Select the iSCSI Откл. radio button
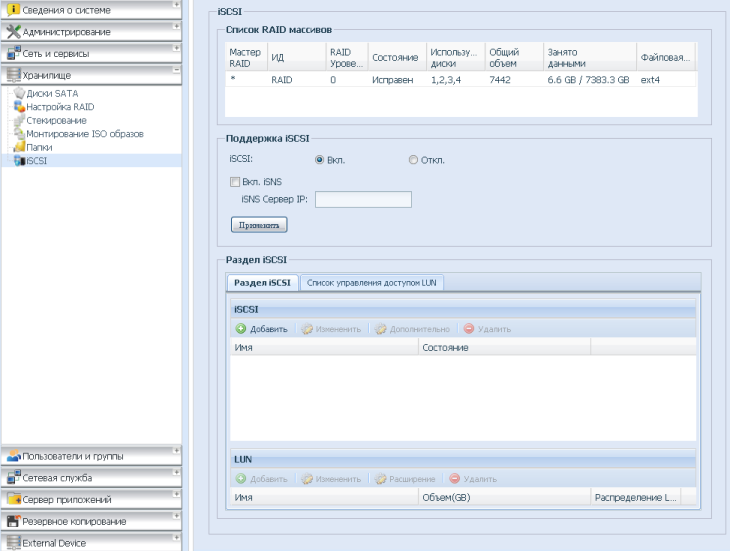This screenshot has height=551, width=730. coord(413,160)
